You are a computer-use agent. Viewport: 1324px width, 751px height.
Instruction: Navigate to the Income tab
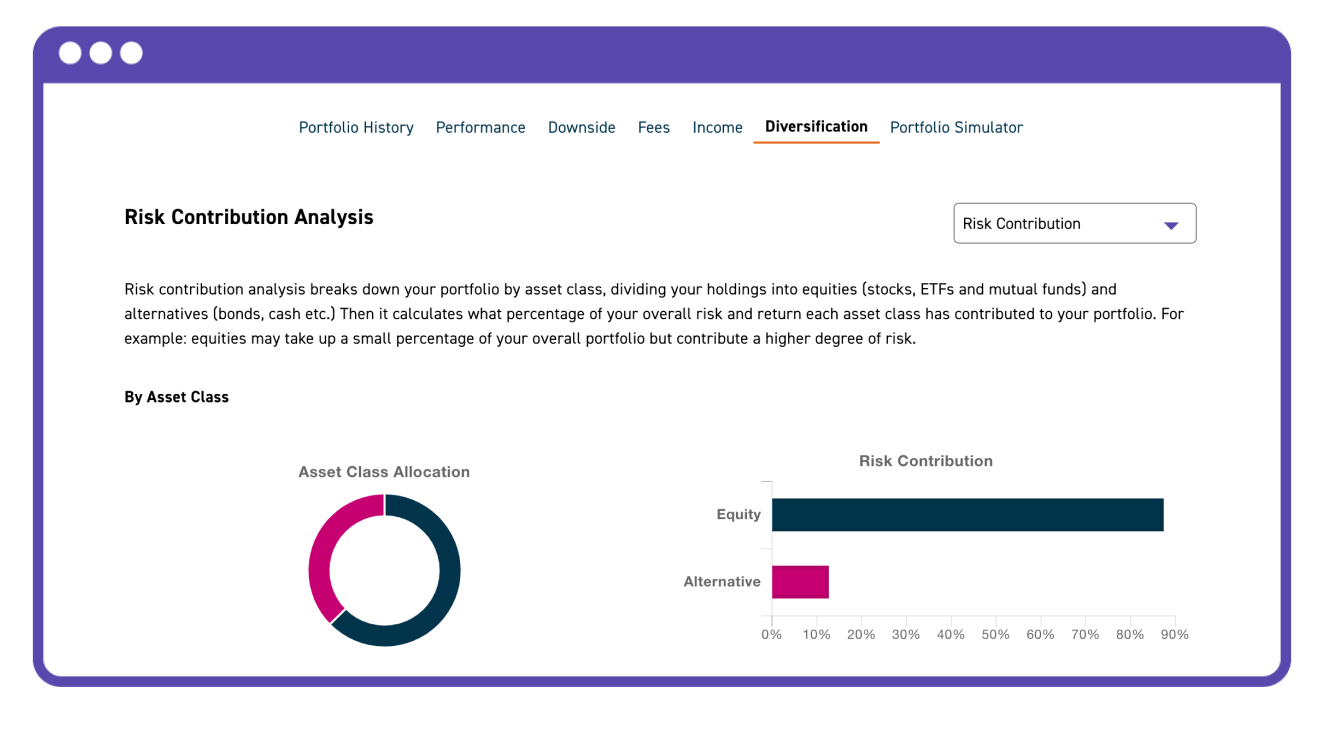coord(717,127)
